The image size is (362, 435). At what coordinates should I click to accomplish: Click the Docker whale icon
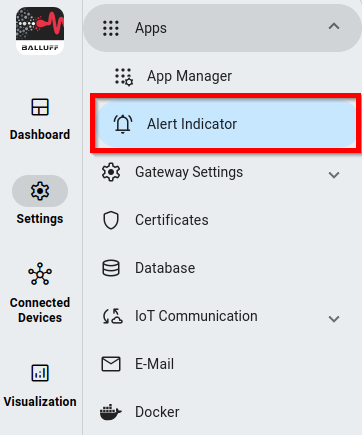click(111, 412)
